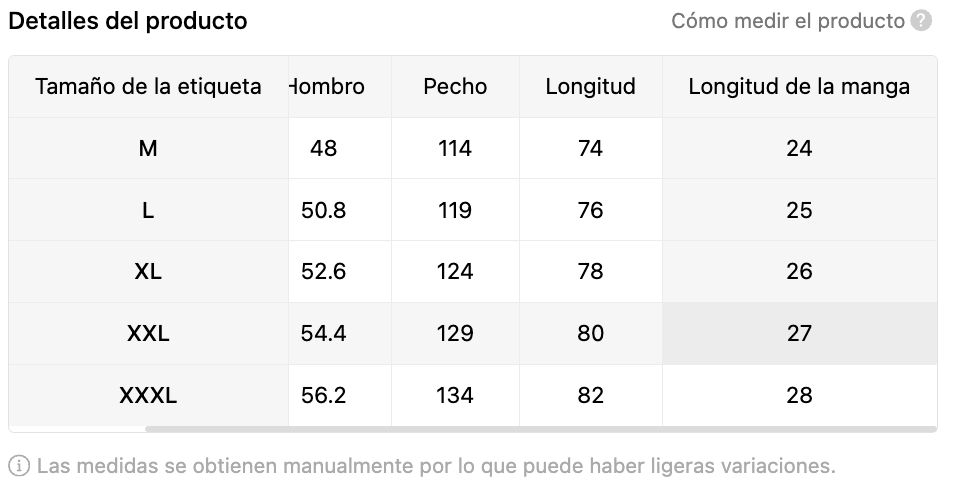Click the Pecho column header

pyautogui.click(x=455, y=87)
